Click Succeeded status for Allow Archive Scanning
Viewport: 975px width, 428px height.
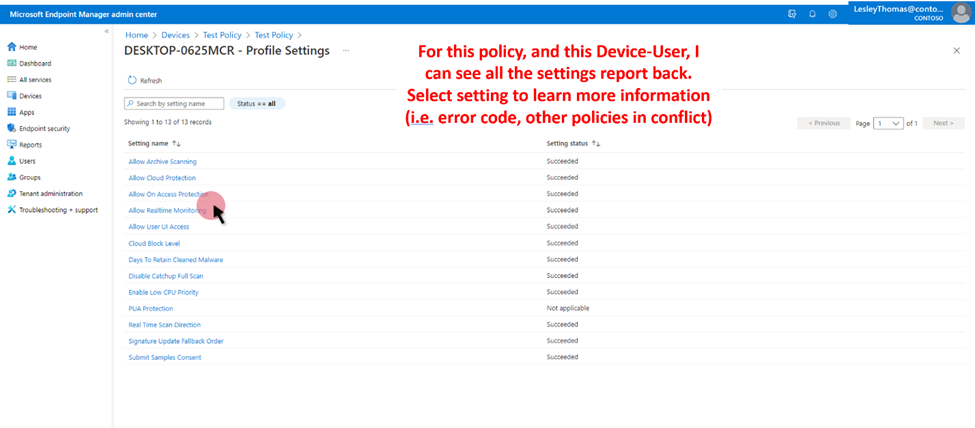(x=562, y=161)
